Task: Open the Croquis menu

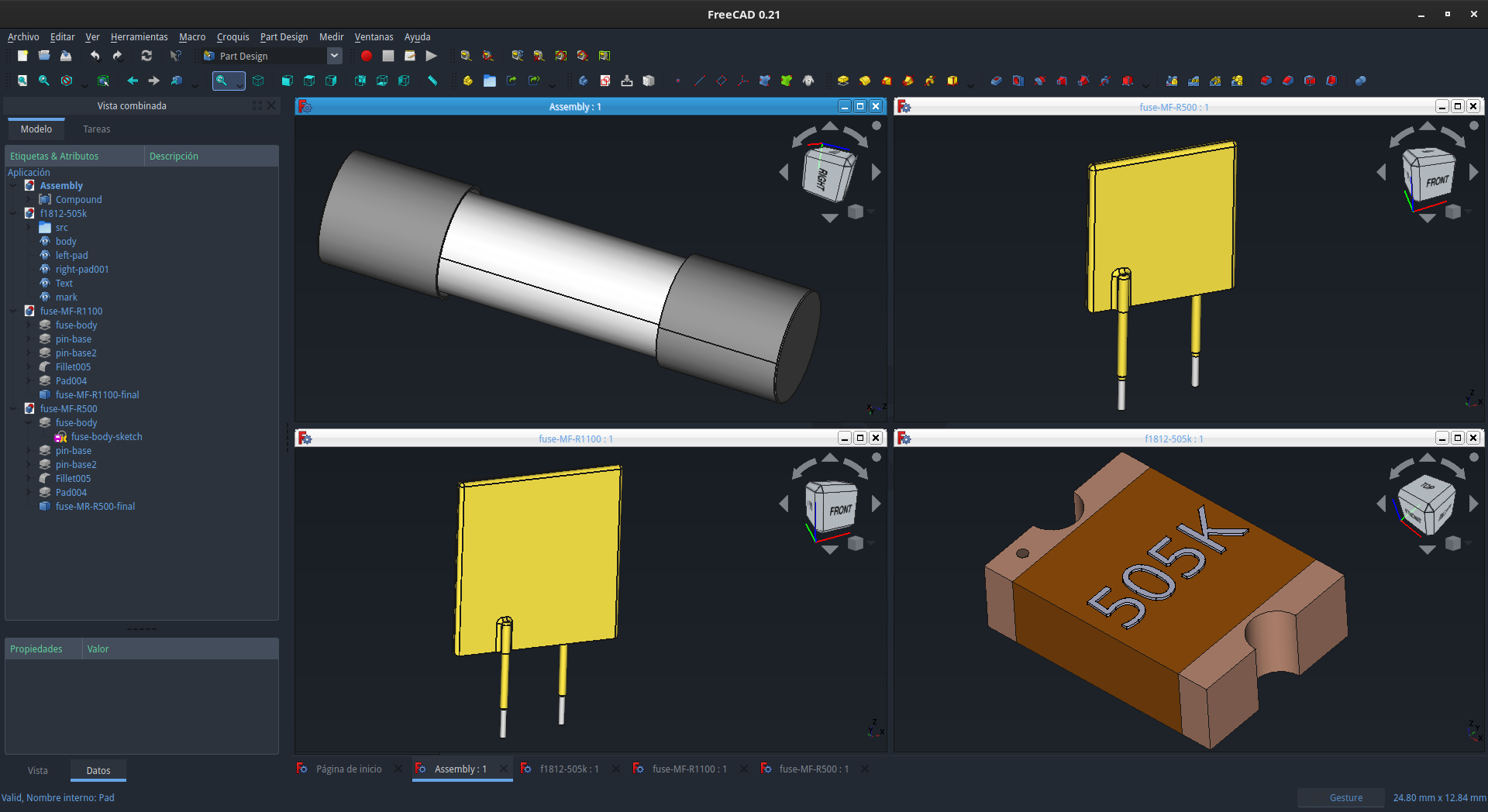Action: click(232, 36)
